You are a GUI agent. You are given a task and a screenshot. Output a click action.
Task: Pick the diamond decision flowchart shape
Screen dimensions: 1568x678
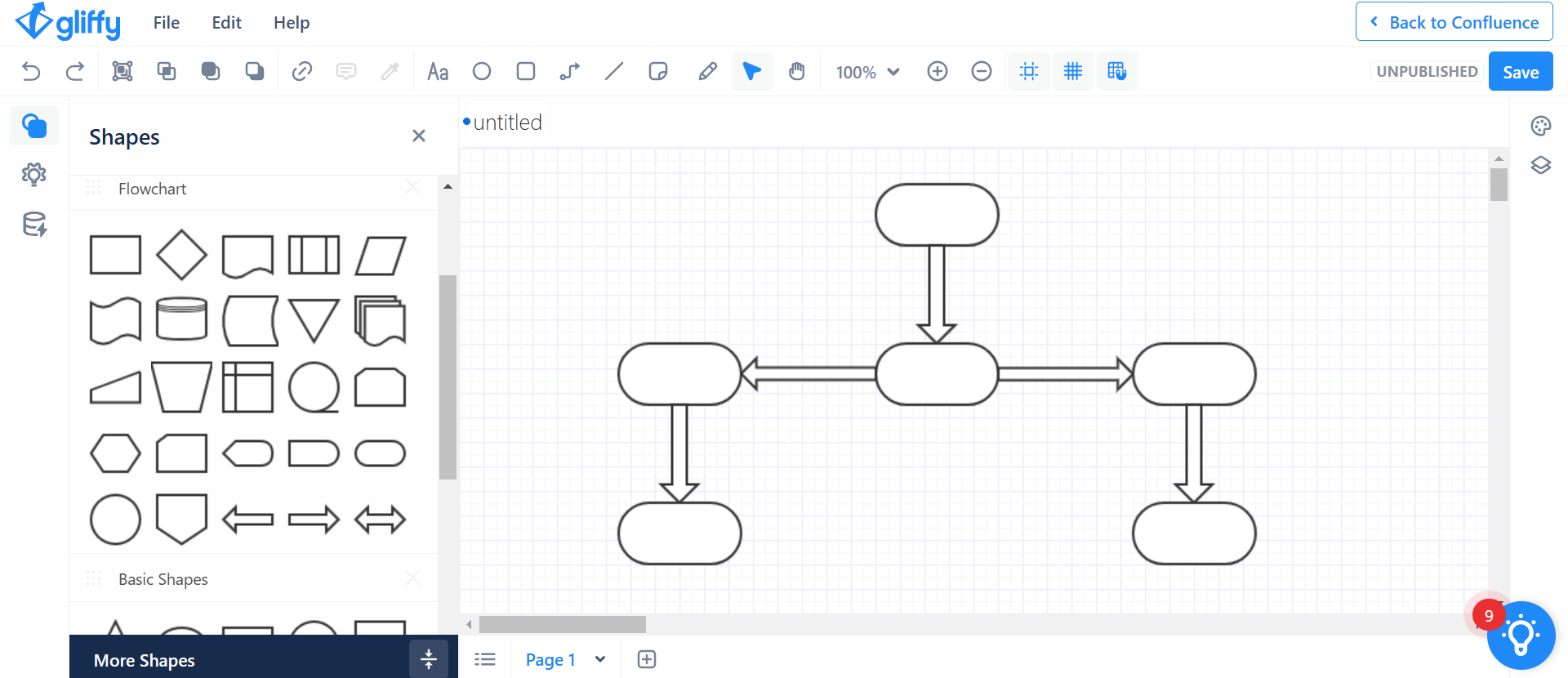[x=181, y=255]
